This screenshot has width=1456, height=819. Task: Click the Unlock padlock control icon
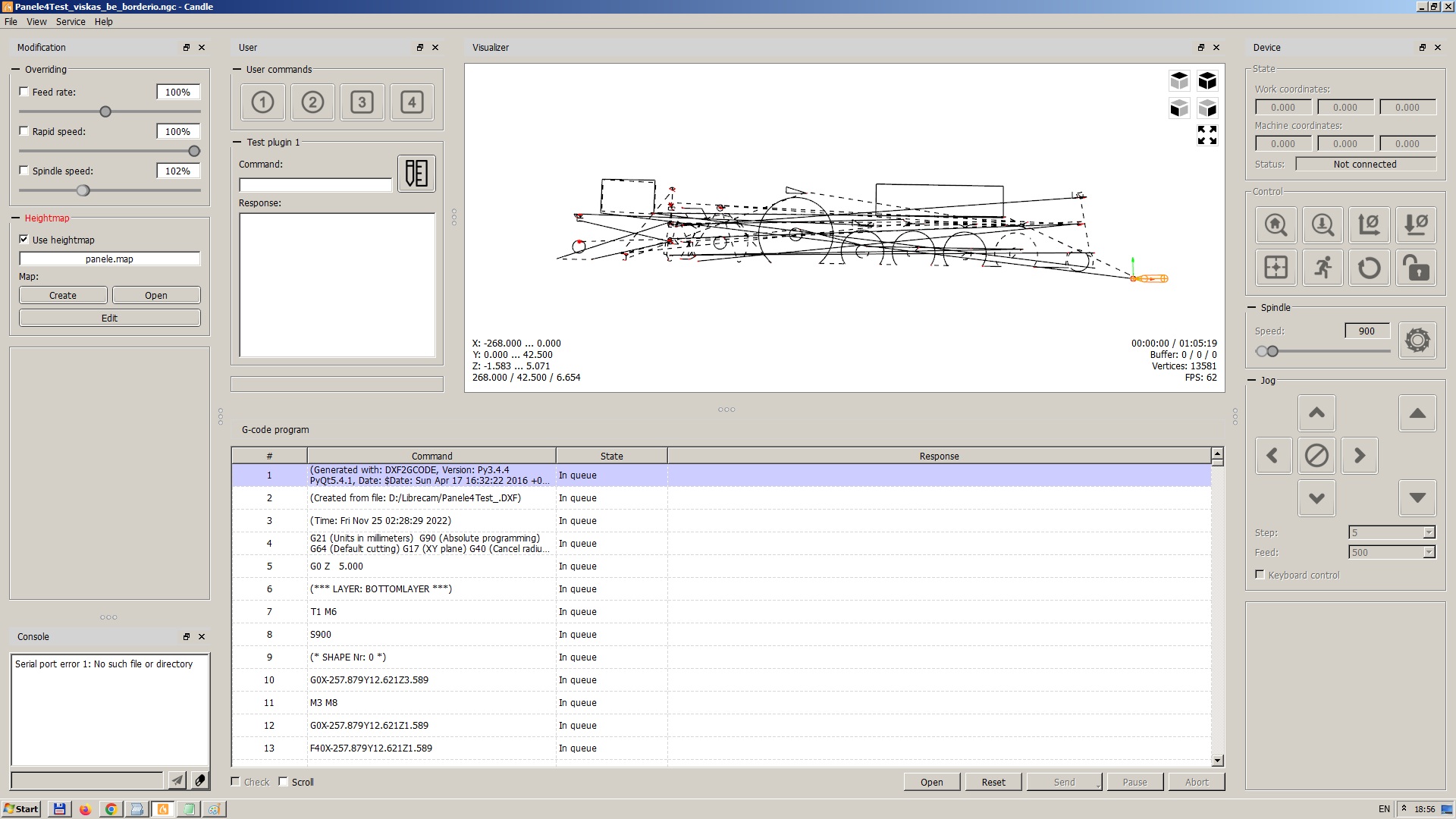point(1417,268)
